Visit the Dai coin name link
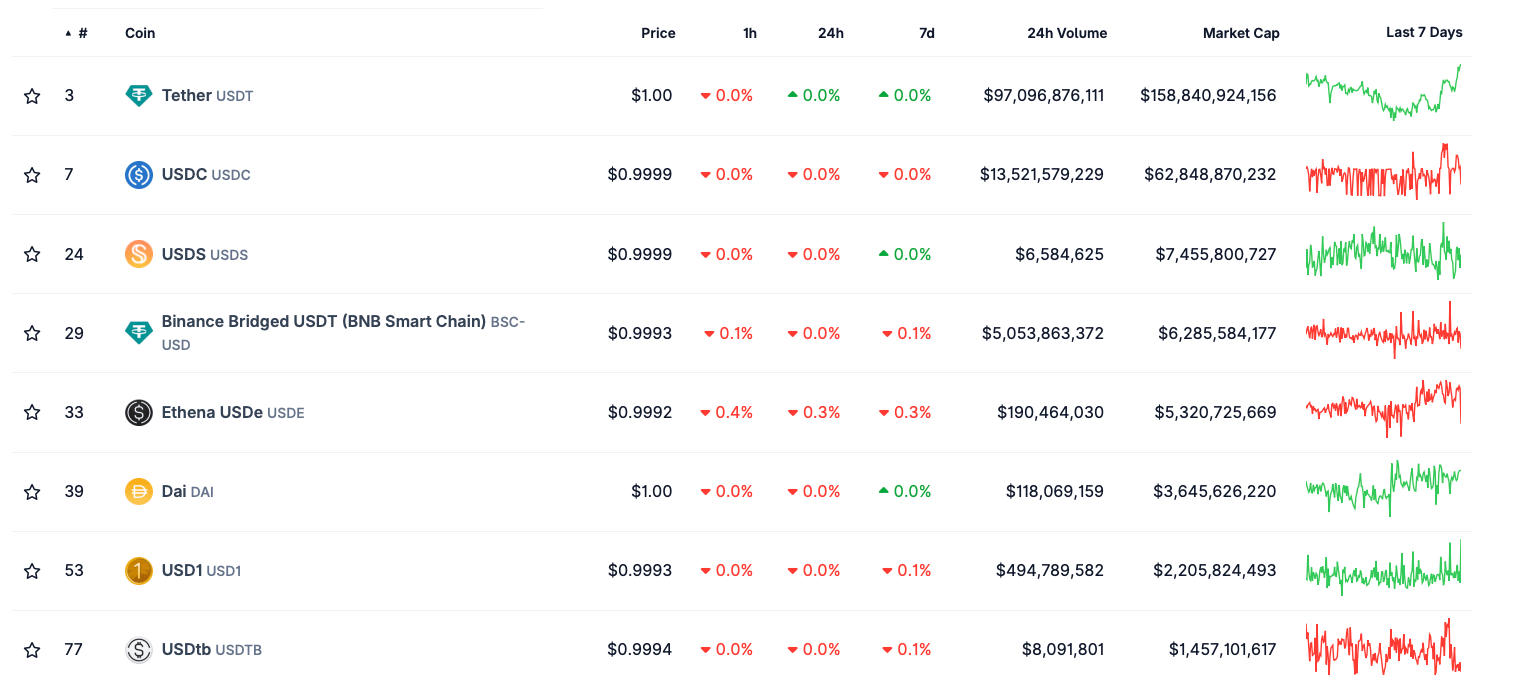This screenshot has height=685, width=1523. 188,492
